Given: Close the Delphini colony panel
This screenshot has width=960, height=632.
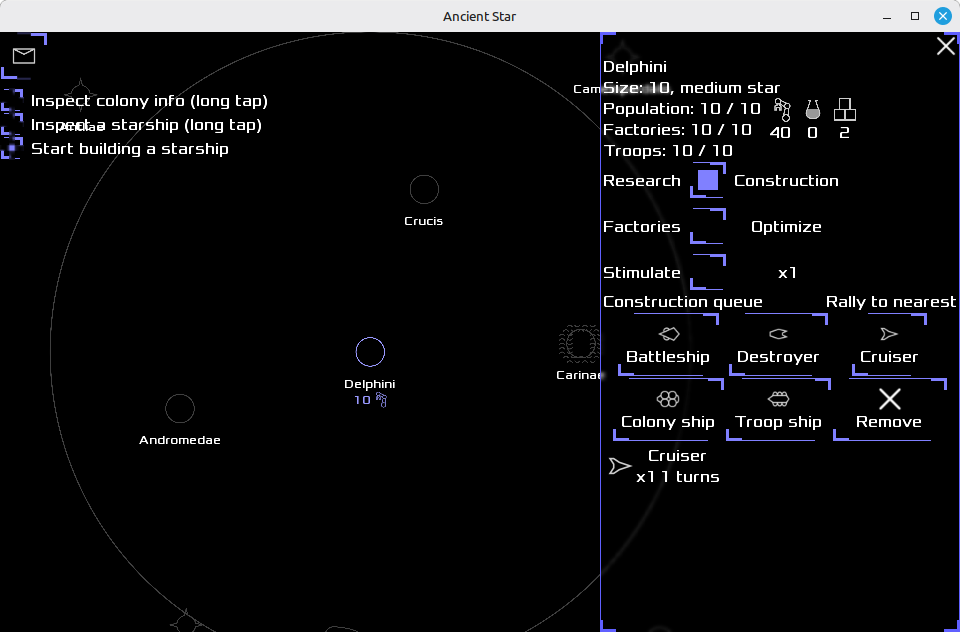Looking at the screenshot, I should pos(945,46).
